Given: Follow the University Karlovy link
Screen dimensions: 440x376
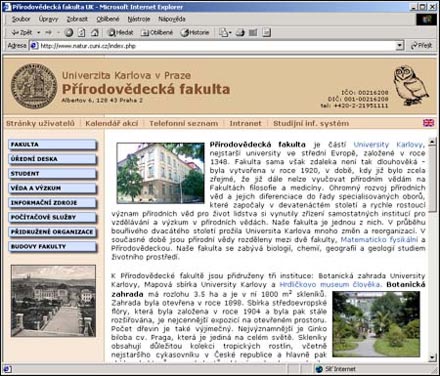Looking at the screenshot, I should pos(389,145).
